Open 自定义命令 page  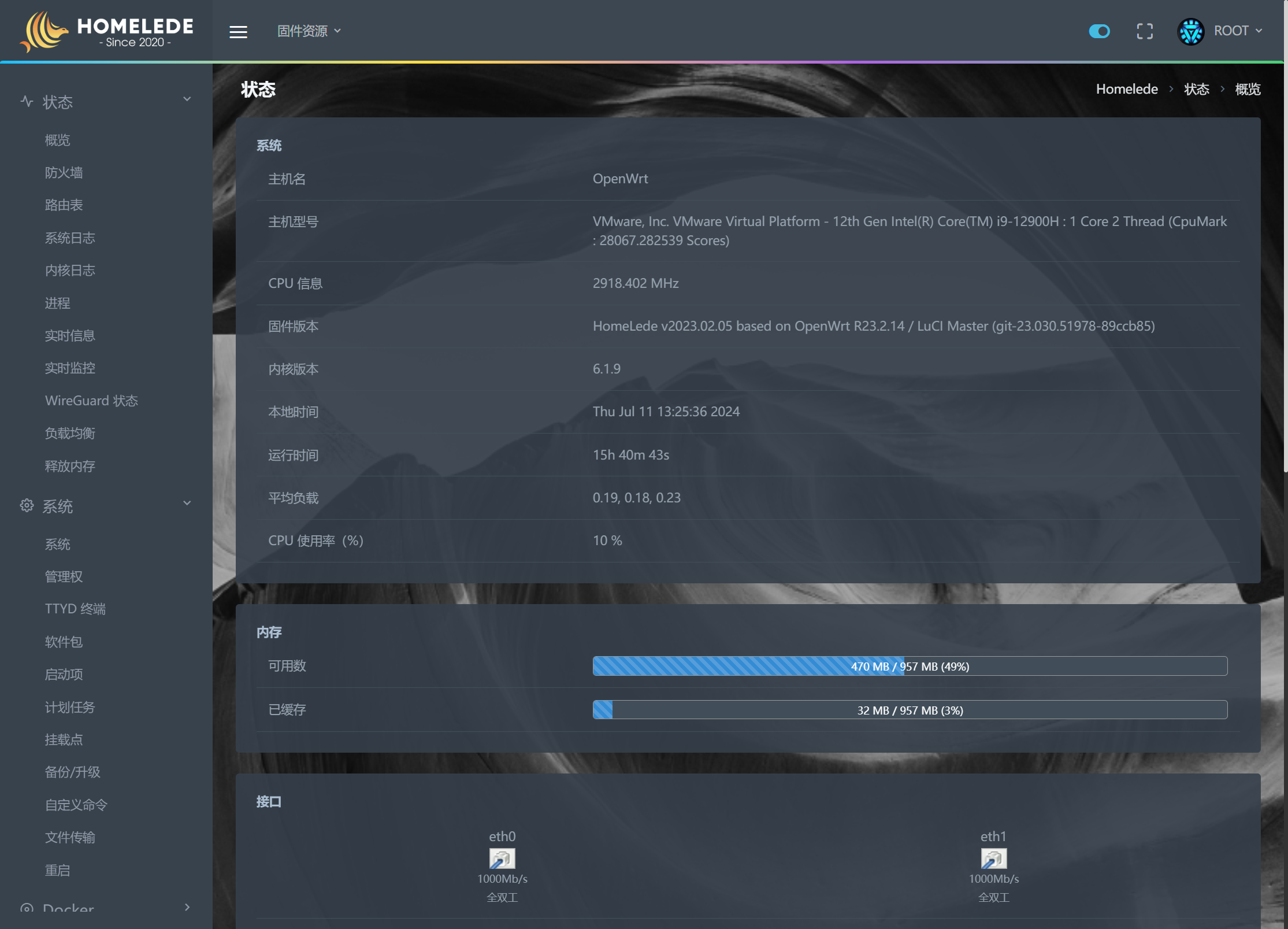[x=77, y=805]
